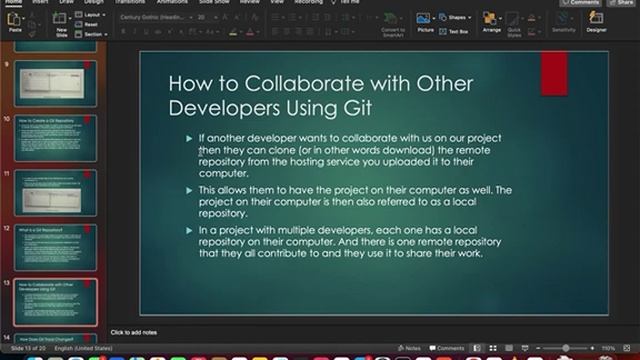The image size is (640, 360).
Task: Click the Text Box button
Action: pos(453,31)
